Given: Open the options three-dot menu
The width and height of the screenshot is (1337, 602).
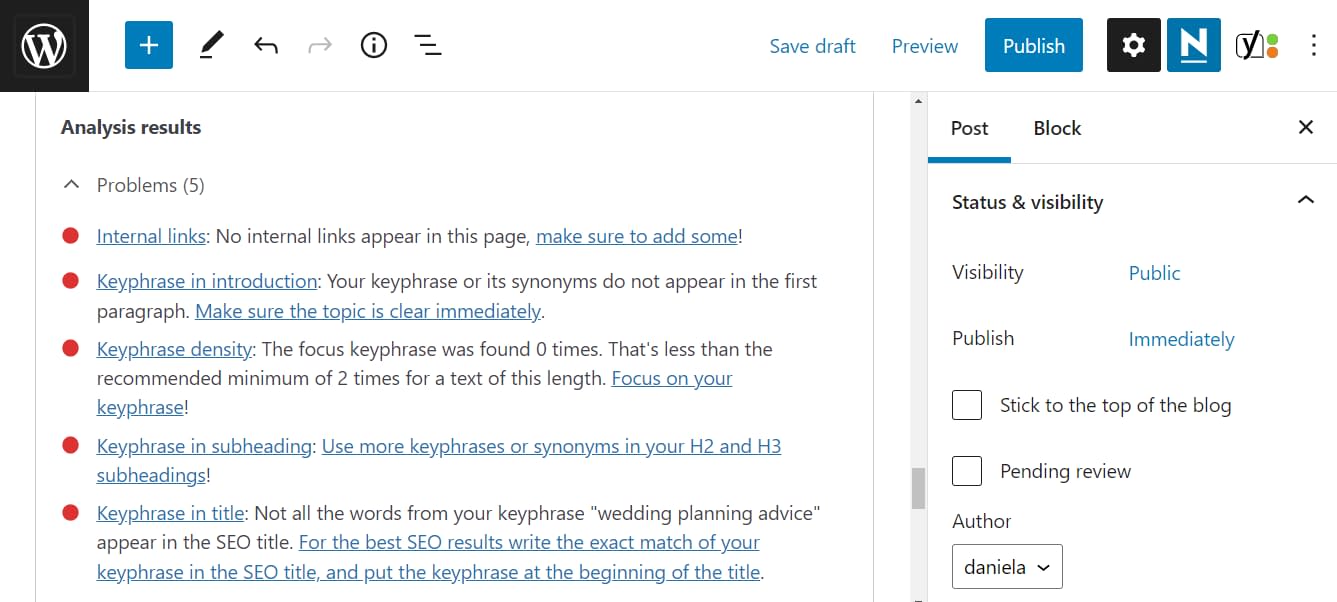Looking at the screenshot, I should pyautogui.click(x=1315, y=44).
